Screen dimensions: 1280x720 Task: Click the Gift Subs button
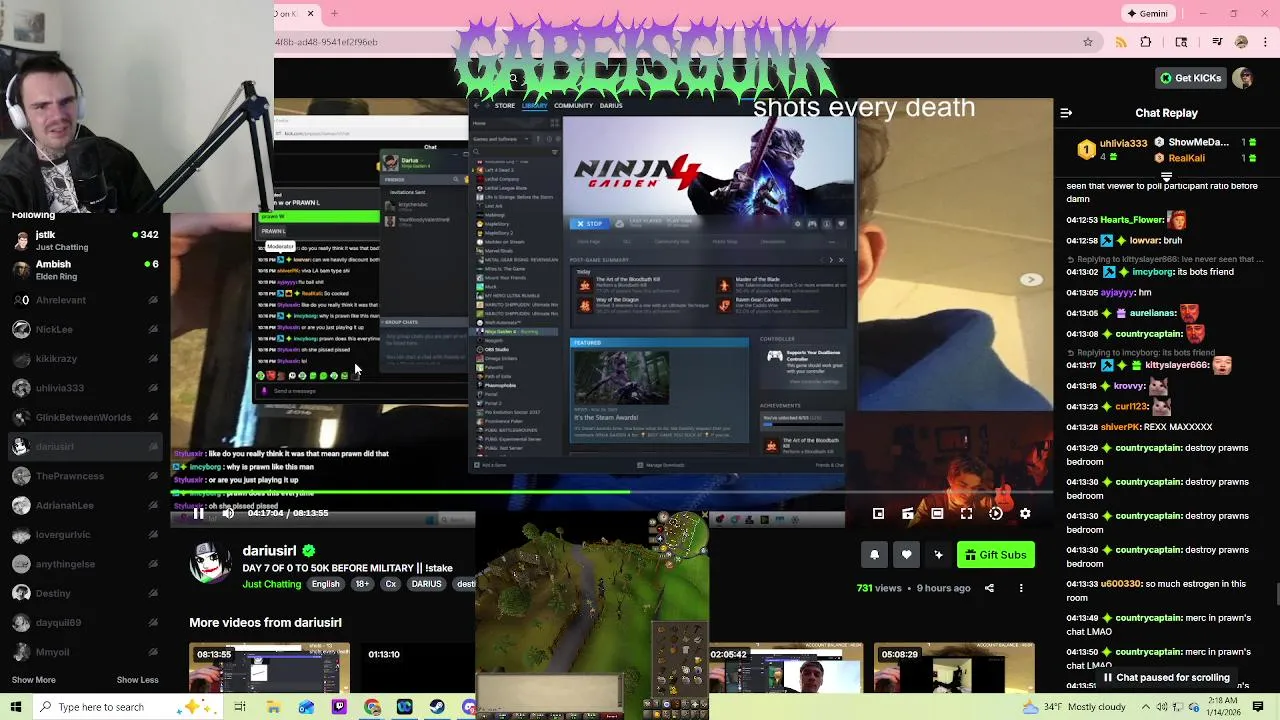(995, 555)
